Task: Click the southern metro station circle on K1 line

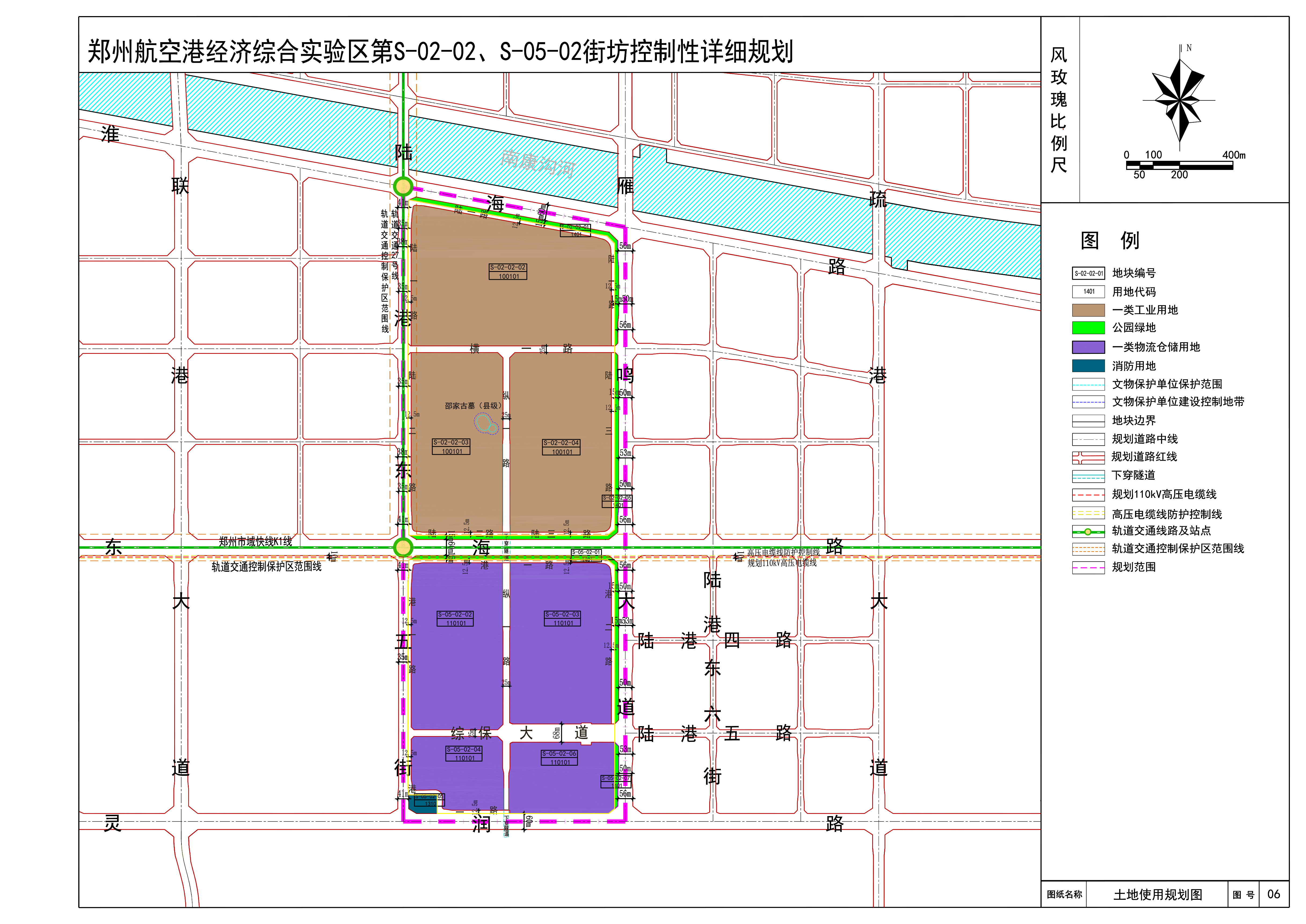Action: [x=403, y=547]
